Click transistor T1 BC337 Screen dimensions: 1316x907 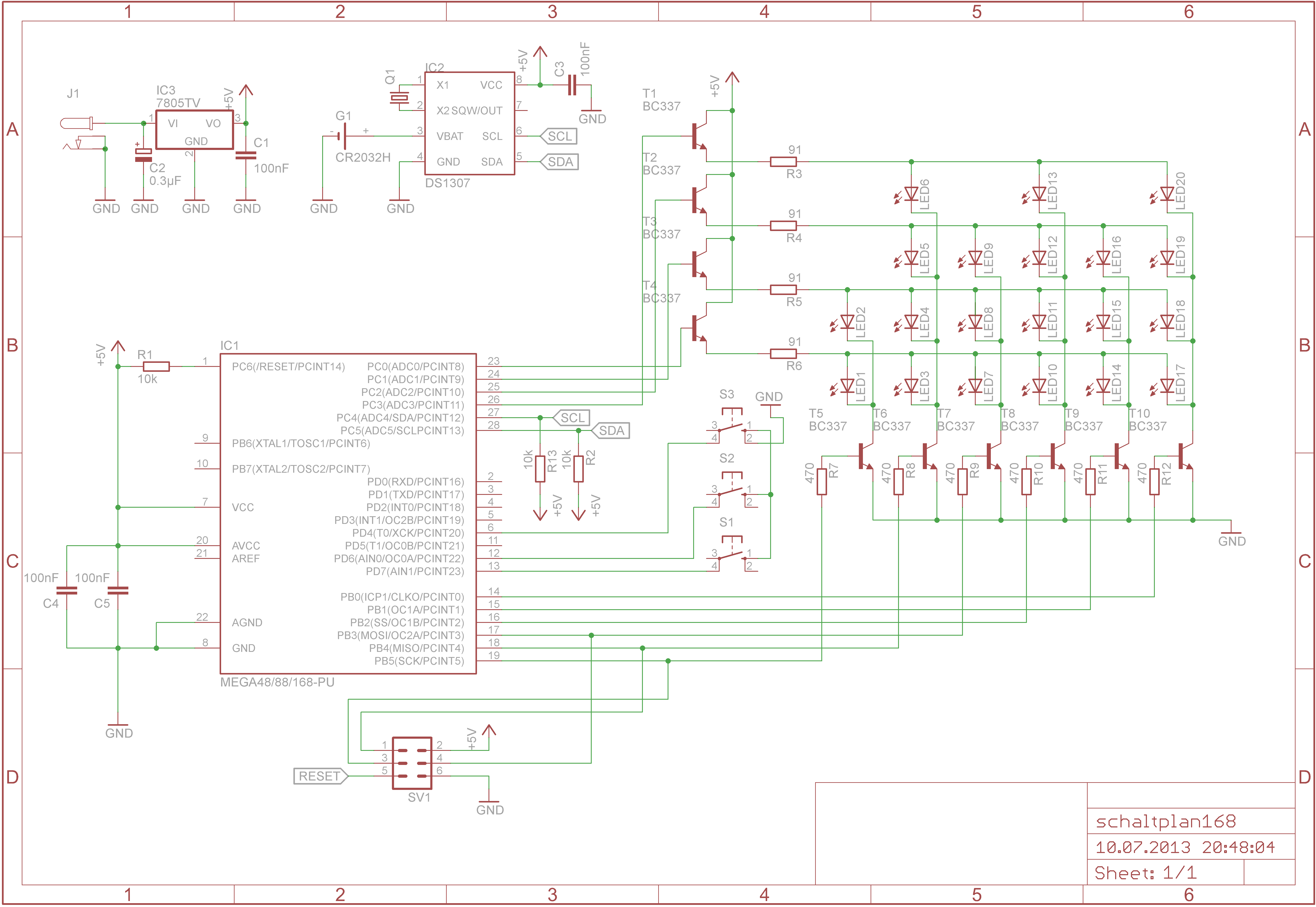click(699, 136)
